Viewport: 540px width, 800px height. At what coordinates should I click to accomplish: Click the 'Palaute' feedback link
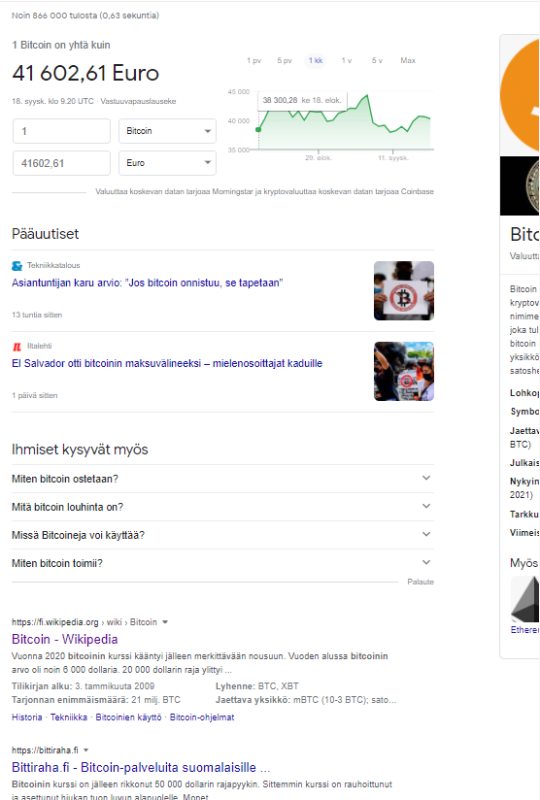(x=421, y=582)
